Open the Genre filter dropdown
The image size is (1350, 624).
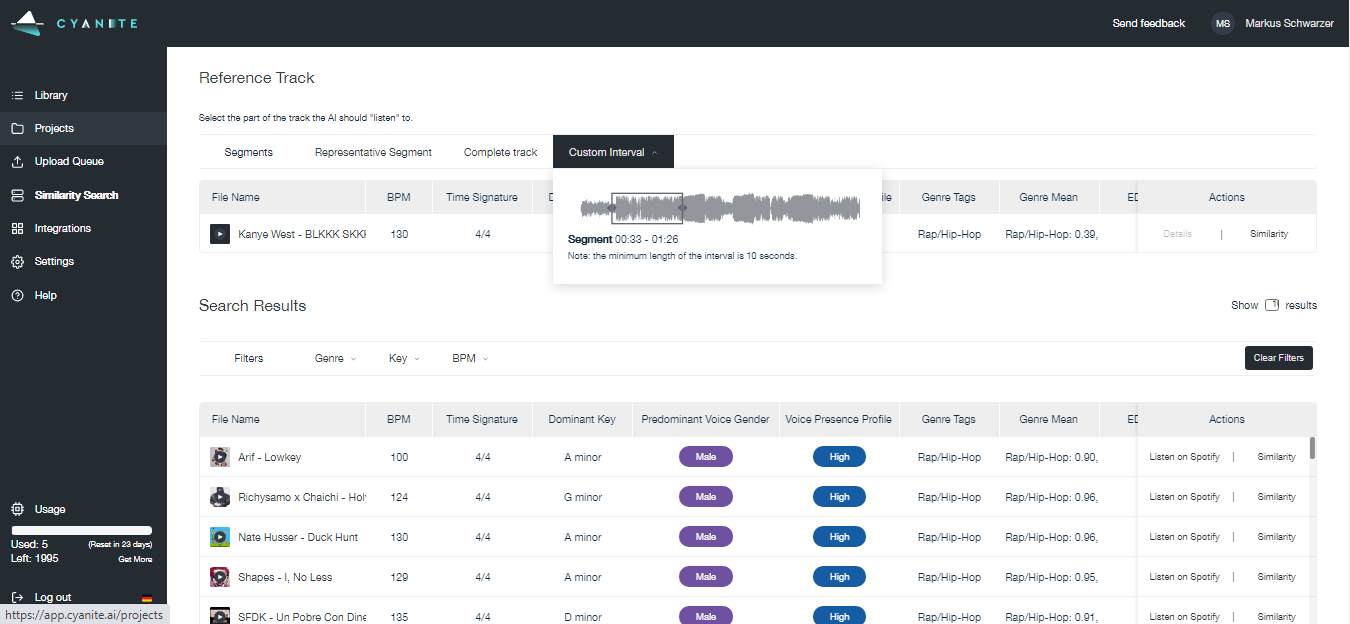[334, 357]
